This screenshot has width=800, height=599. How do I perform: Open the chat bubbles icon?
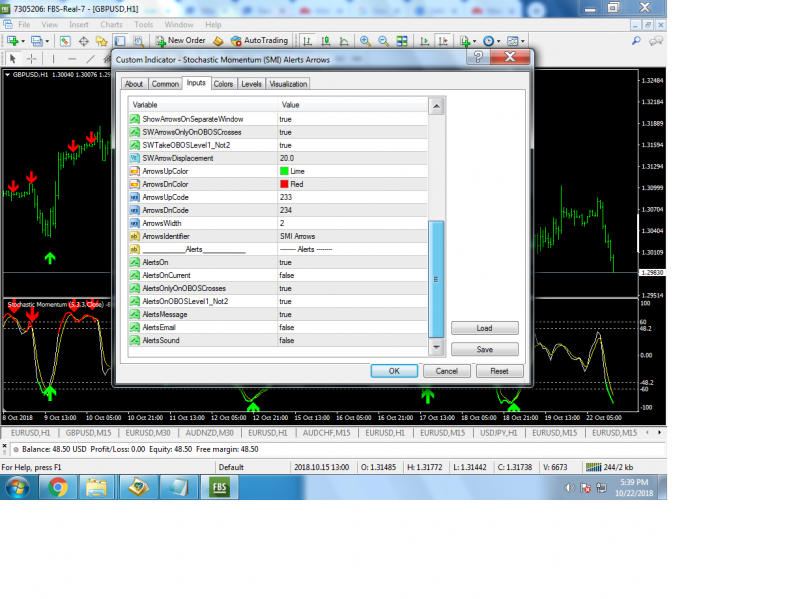click(656, 41)
